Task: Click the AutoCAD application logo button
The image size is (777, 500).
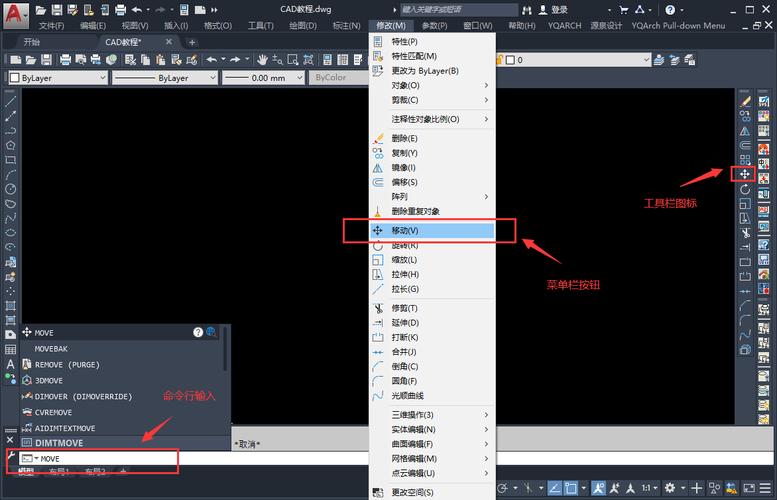Action: pyautogui.click(x=13, y=14)
